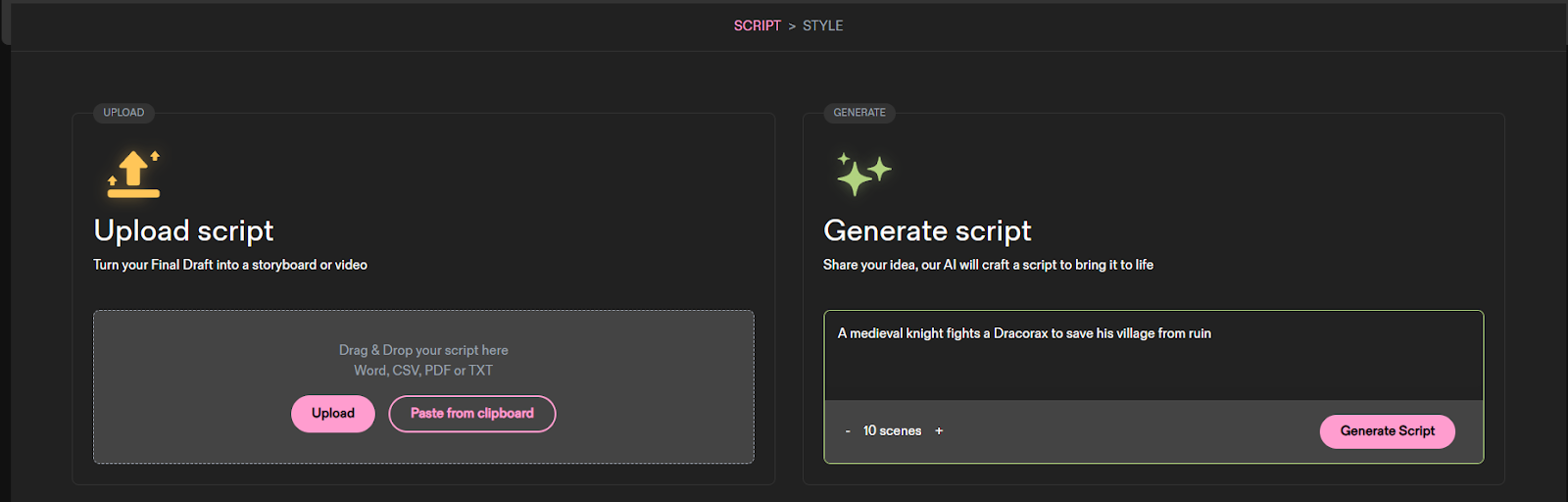1568x502 pixels.
Task: Click the UPLOAD section label
Action: click(x=123, y=113)
